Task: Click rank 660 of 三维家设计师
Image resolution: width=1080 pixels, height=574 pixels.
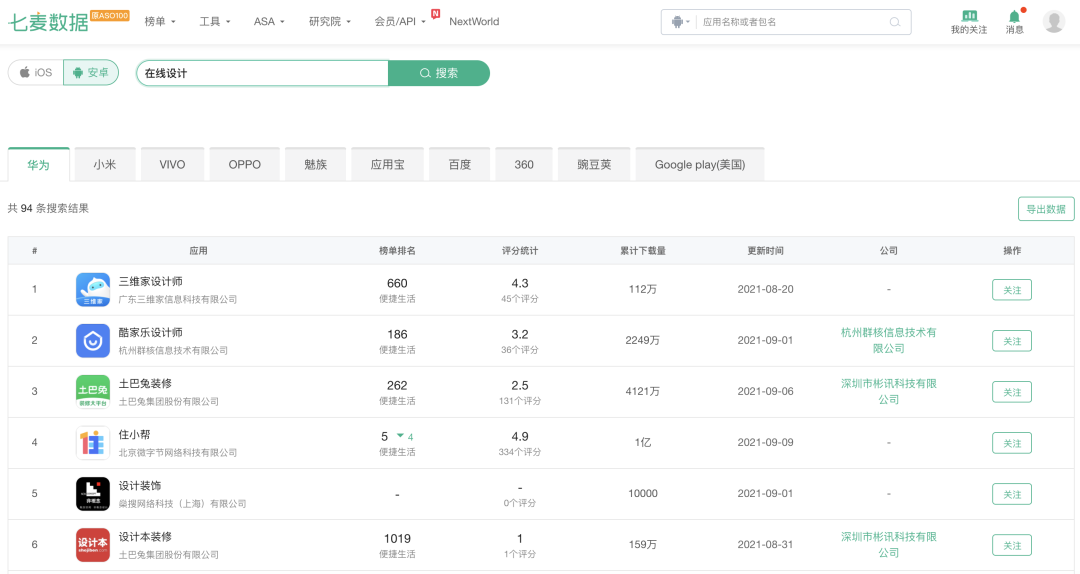Action: coord(397,283)
